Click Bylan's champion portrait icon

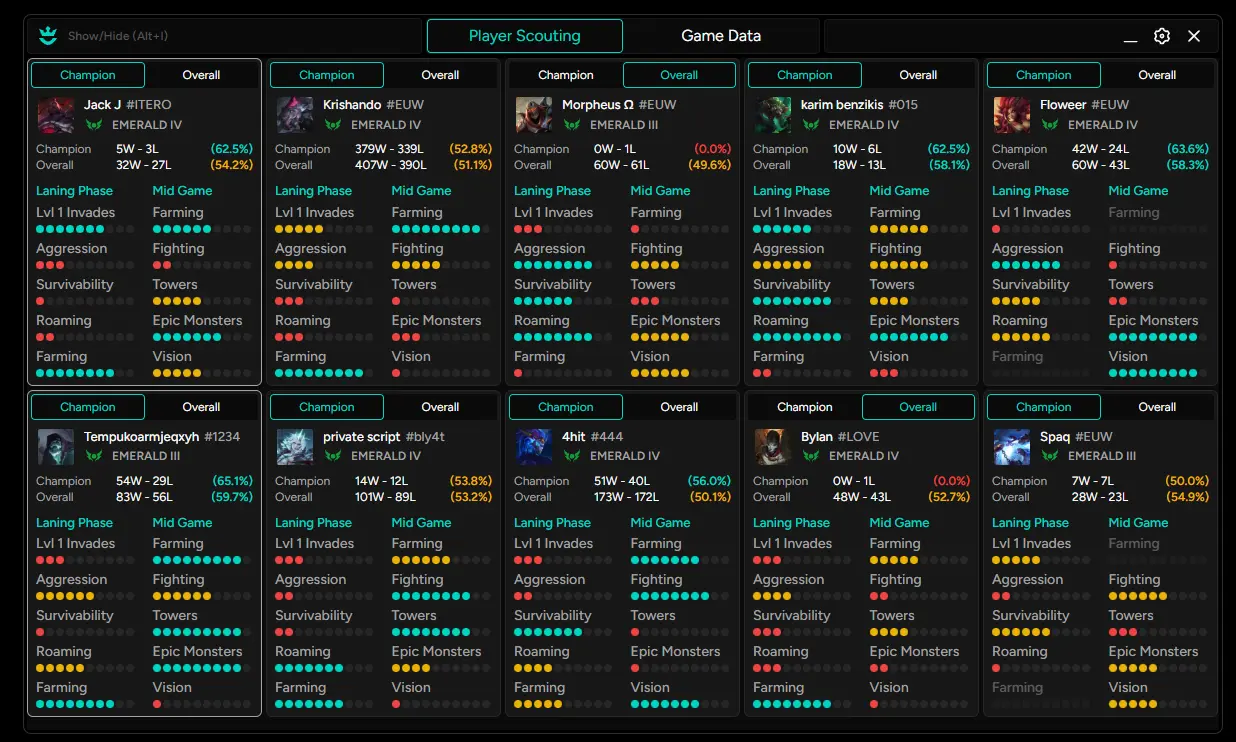click(x=773, y=447)
